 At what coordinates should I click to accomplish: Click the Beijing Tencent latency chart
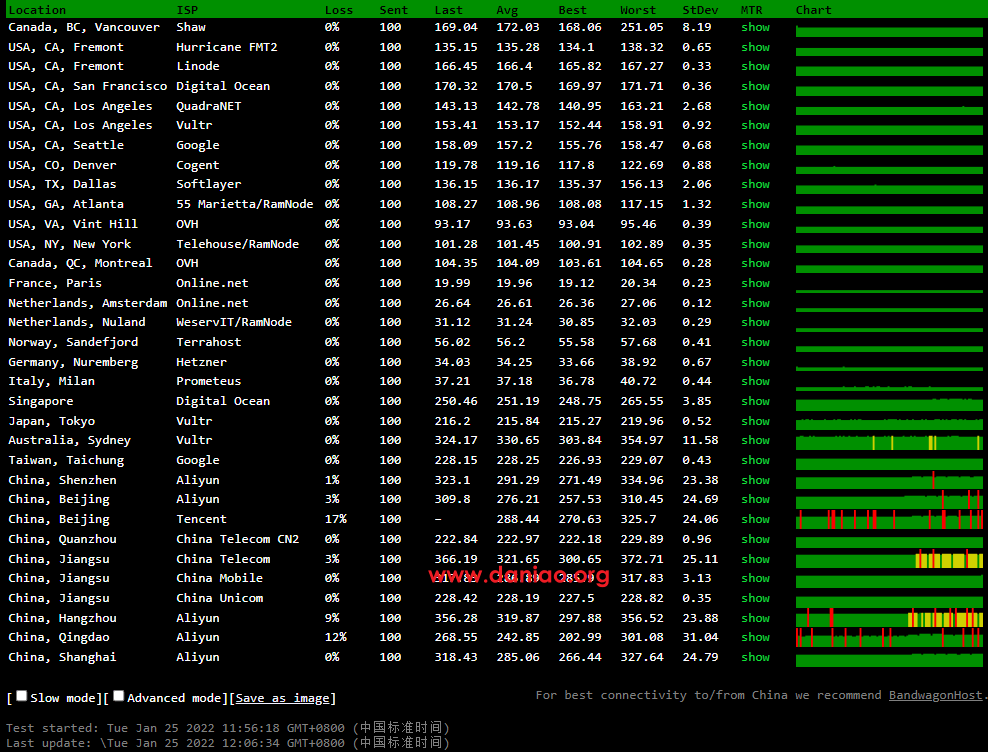(889, 520)
